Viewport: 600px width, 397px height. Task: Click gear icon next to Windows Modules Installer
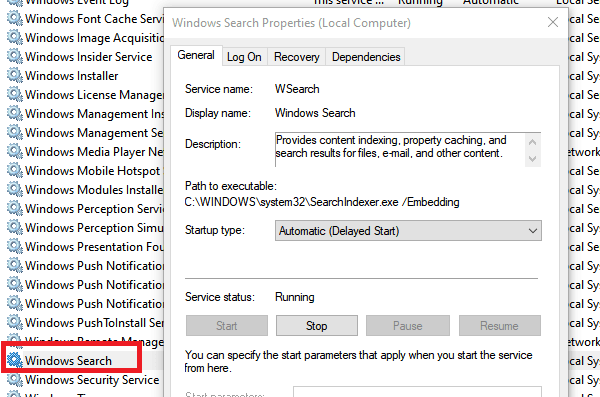[x=15, y=190]
